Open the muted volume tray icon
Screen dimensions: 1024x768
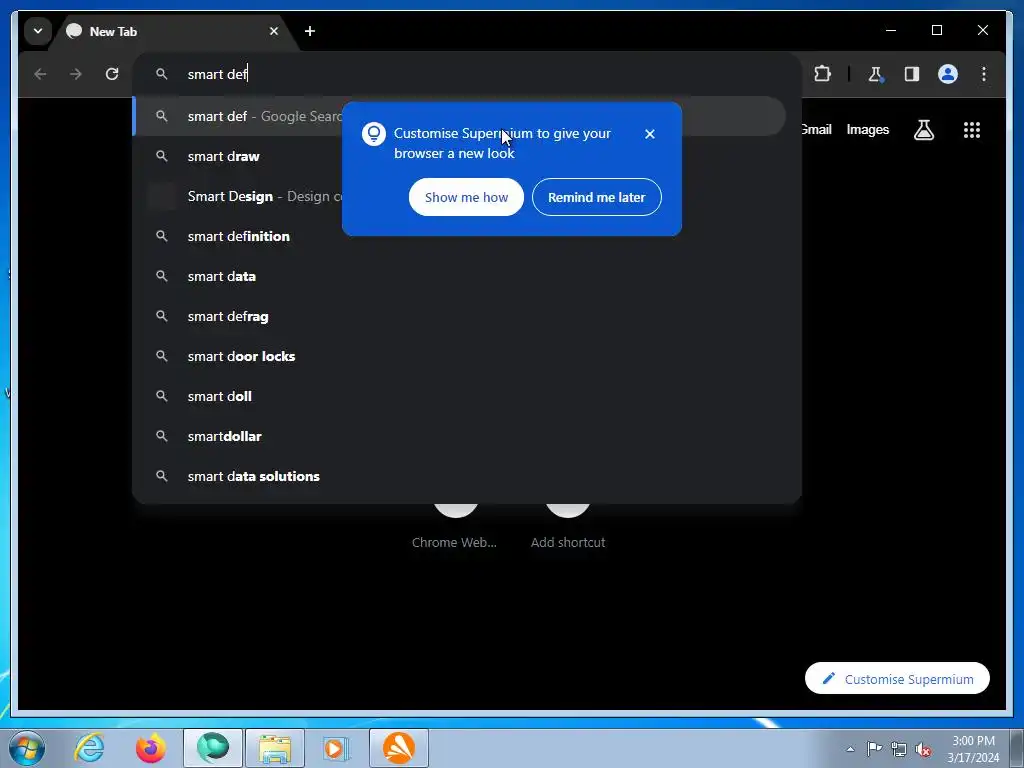[x=923, y=749]
